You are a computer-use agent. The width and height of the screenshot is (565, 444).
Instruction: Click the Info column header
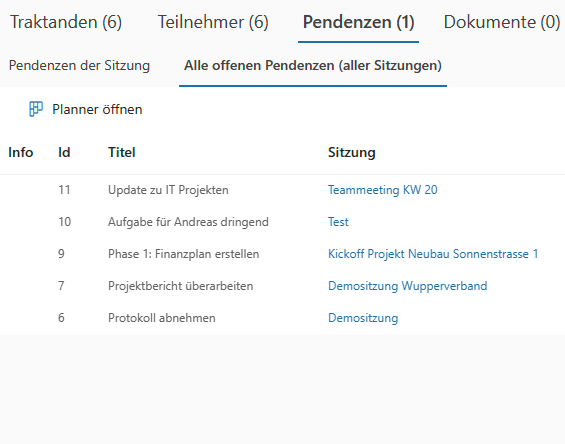(21, 152)
